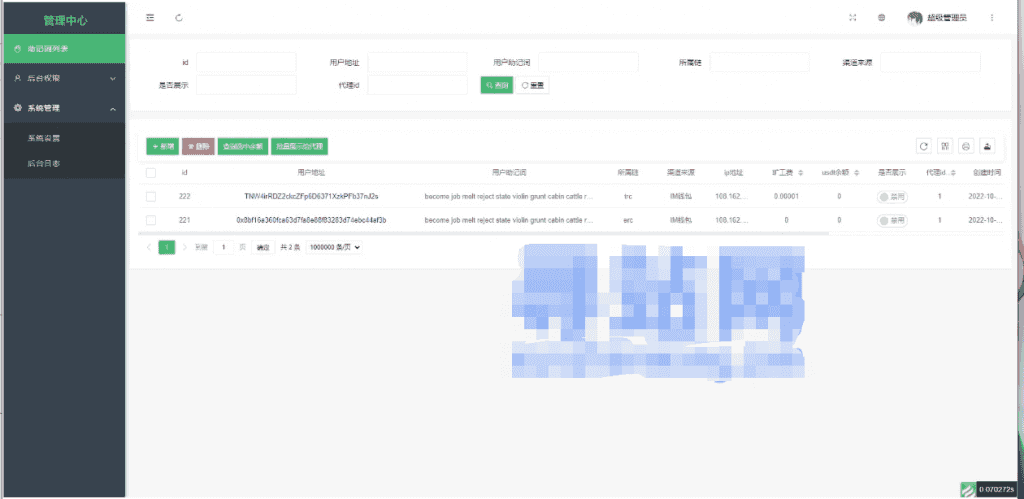The image size is (1024, 499).
Task: Click the 管理中心 logo title
Action: pyautogui.click(x=65, y=20)
